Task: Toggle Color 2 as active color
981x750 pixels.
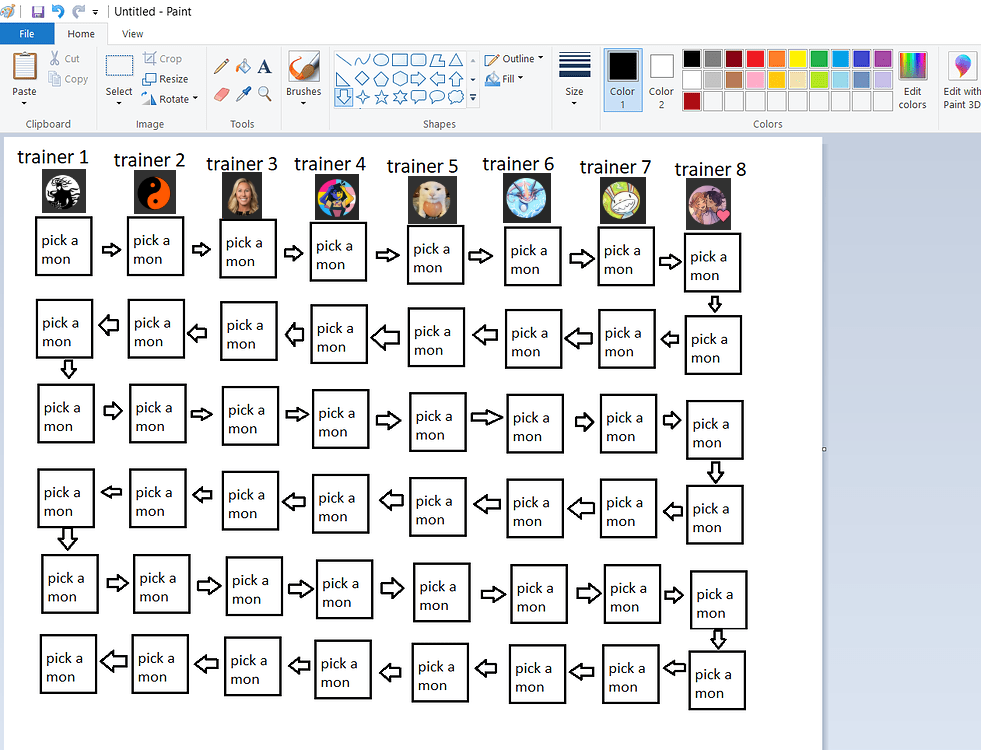Action: pyautogui.click(x=661, y=80)
